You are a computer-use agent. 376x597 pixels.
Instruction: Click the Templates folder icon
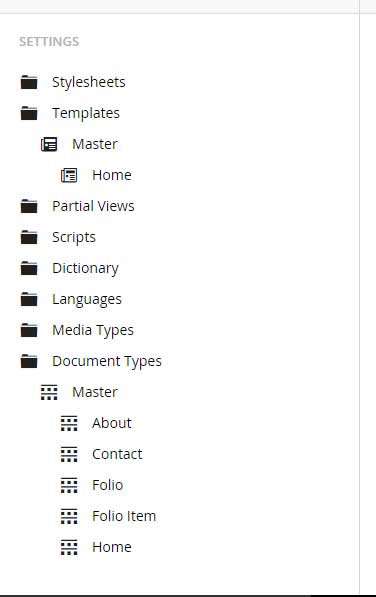(x=29, y=113)
